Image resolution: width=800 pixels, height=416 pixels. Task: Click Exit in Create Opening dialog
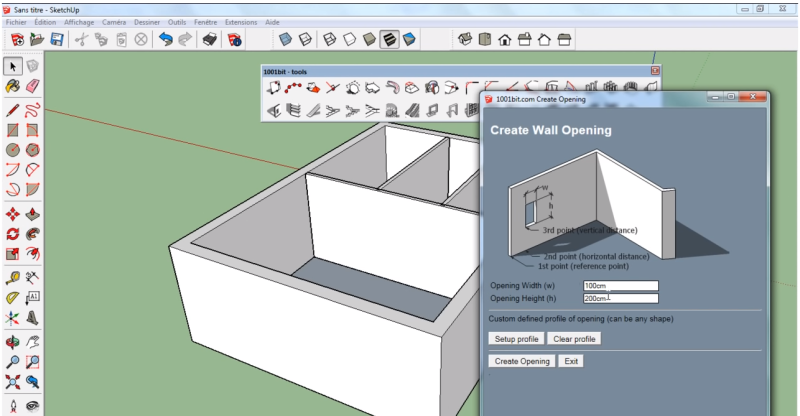point(571,361)
